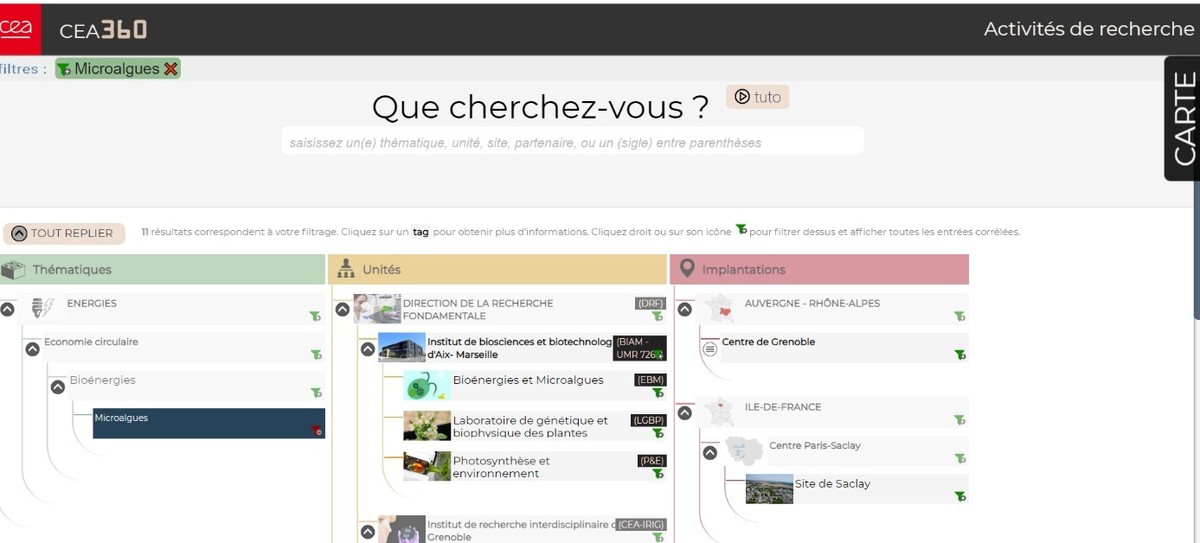Click filter icon on ILE-DE-FRANCE row
The image size is (1200, 543).
(x=959, y=420)
